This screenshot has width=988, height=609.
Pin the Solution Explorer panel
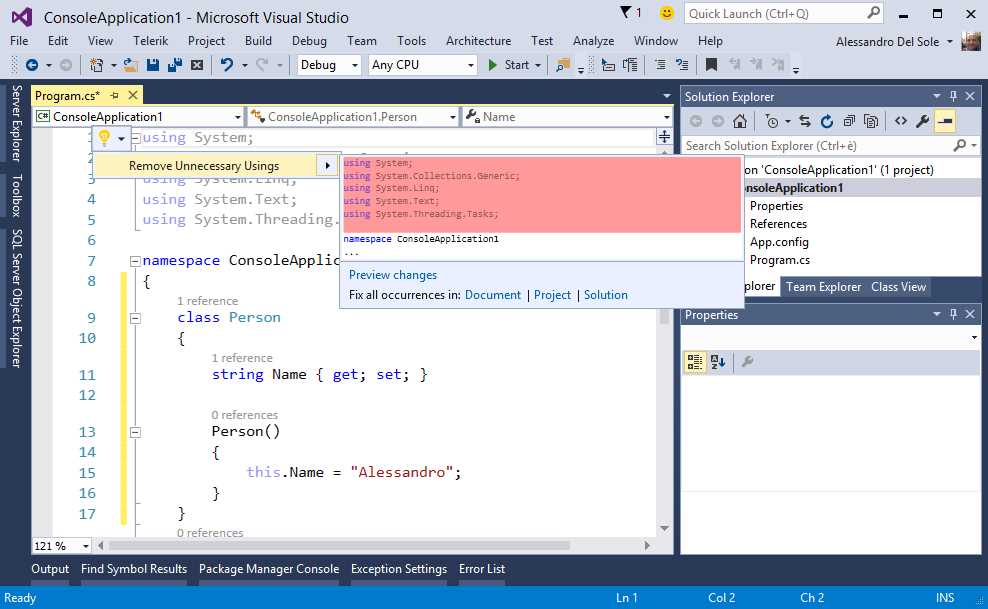click(x=953, y=96)
